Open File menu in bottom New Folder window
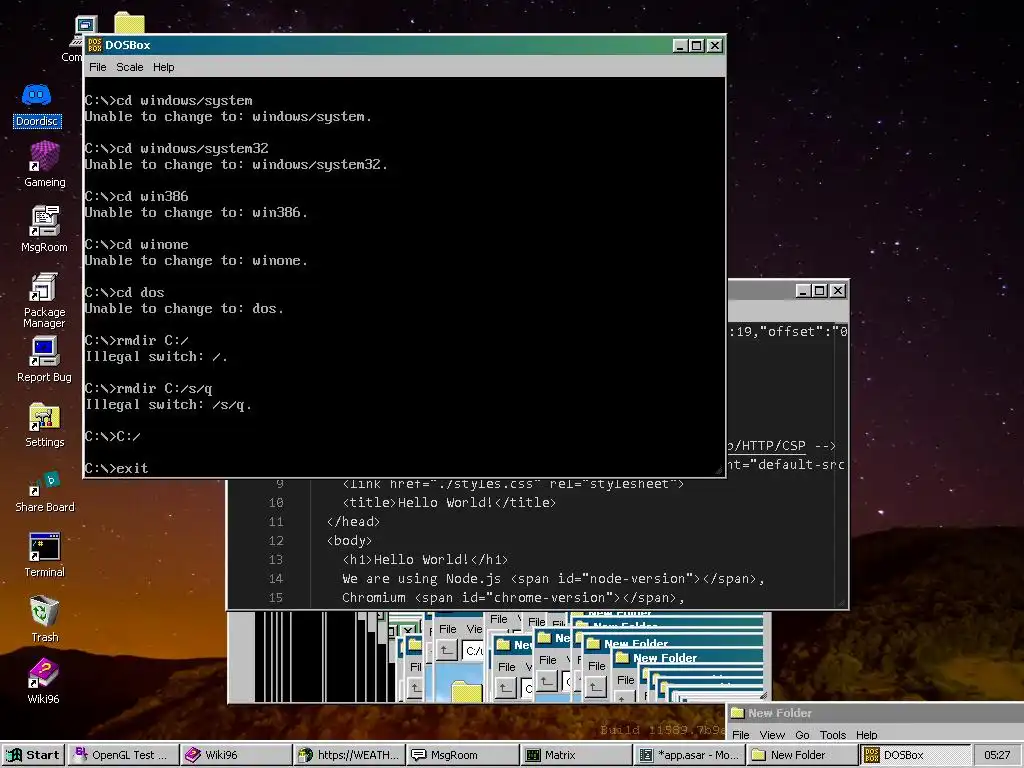 [741, 735]
